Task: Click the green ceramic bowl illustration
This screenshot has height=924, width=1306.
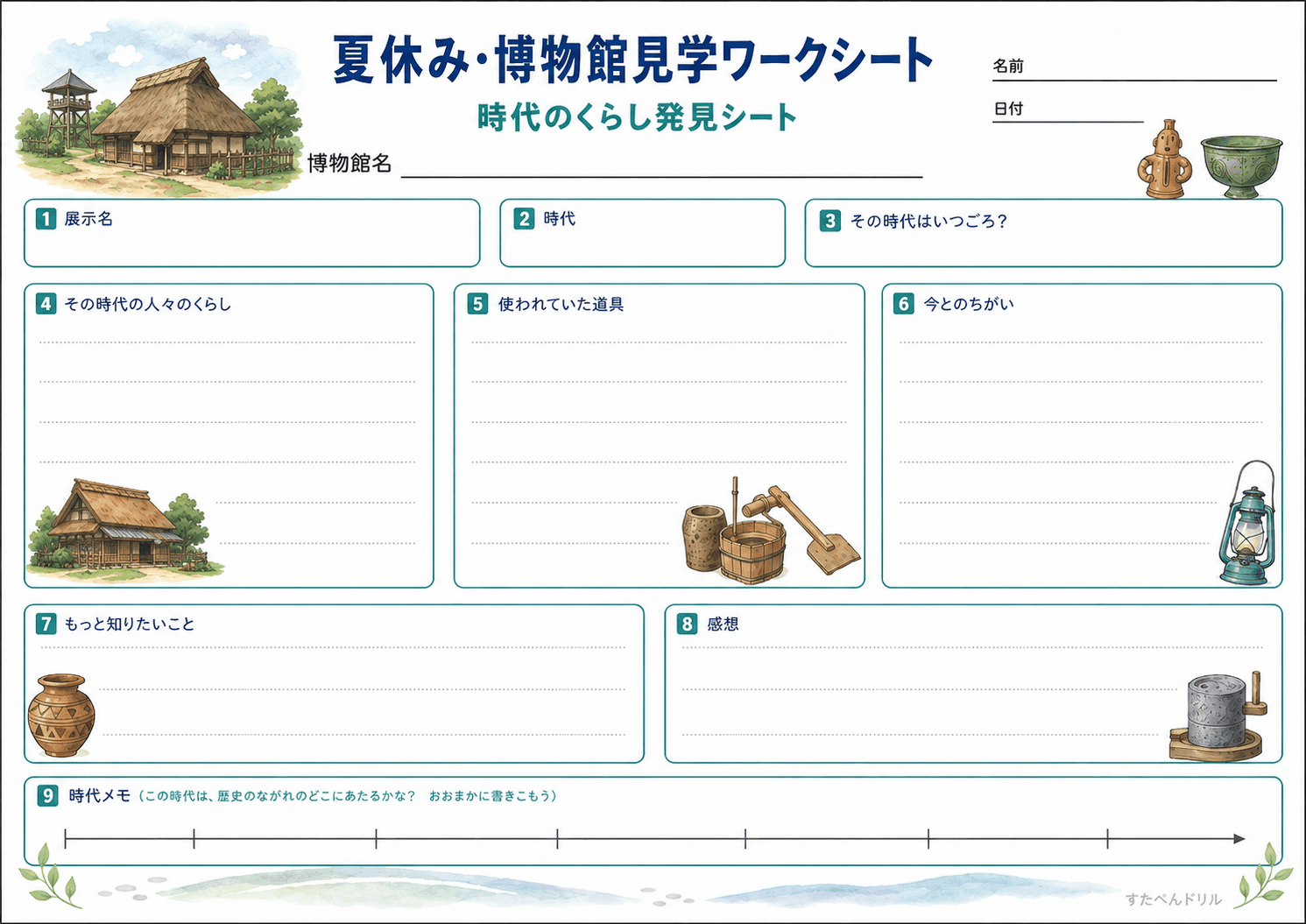Action: click(1241, 166)
